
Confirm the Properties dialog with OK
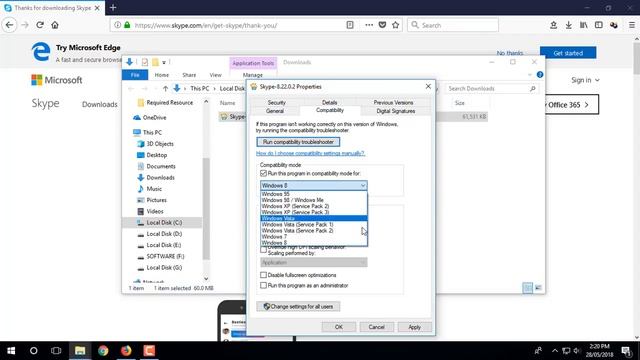click(339, 327)
